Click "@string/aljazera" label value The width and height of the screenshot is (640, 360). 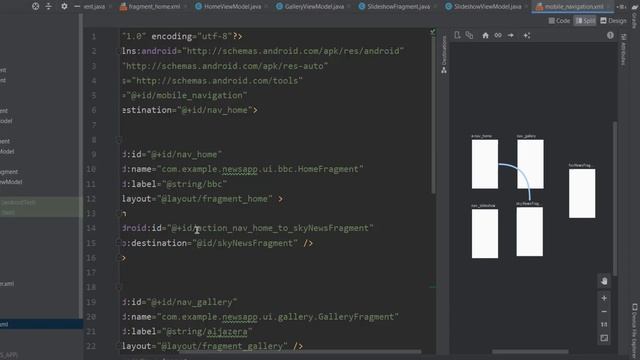(x=207, y=331)
